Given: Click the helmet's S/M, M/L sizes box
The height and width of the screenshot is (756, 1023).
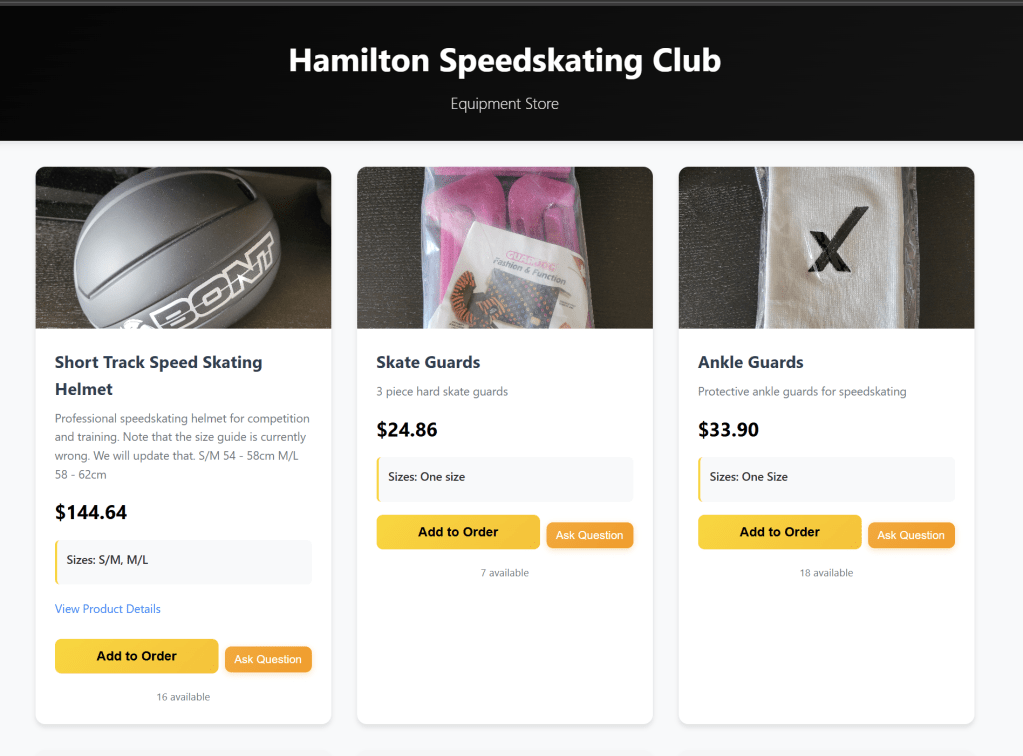Looking at the screenshot, I should [184, 561].
